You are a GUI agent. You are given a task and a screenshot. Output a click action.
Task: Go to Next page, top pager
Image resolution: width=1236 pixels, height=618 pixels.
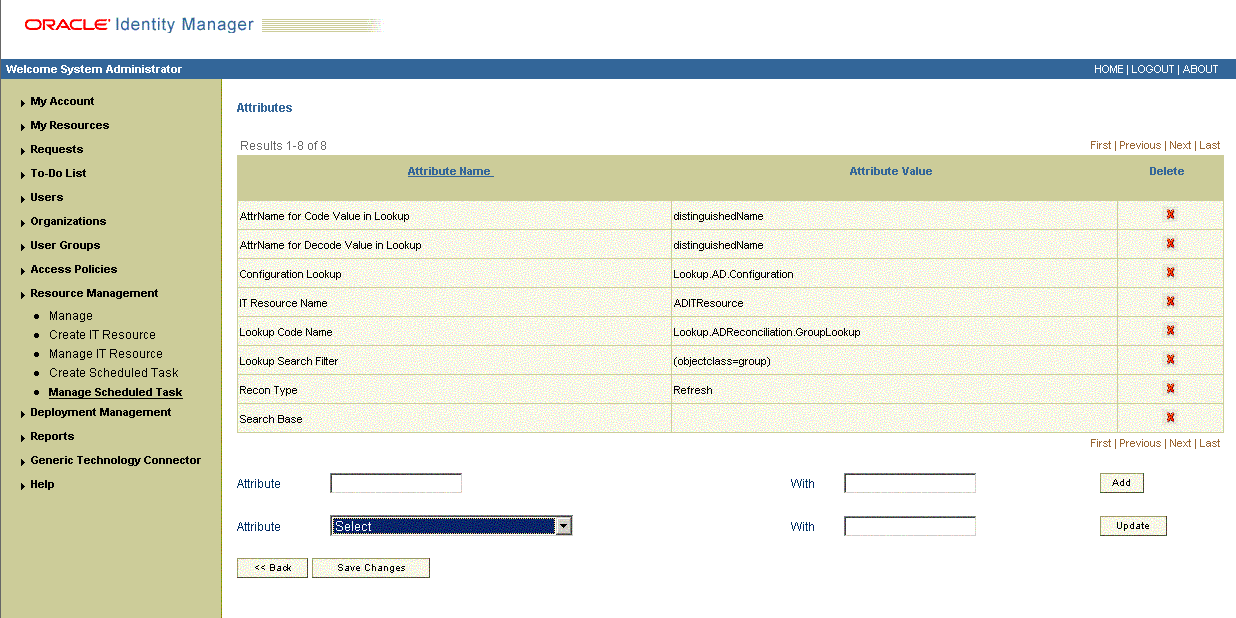click(x=1180, y=145)
